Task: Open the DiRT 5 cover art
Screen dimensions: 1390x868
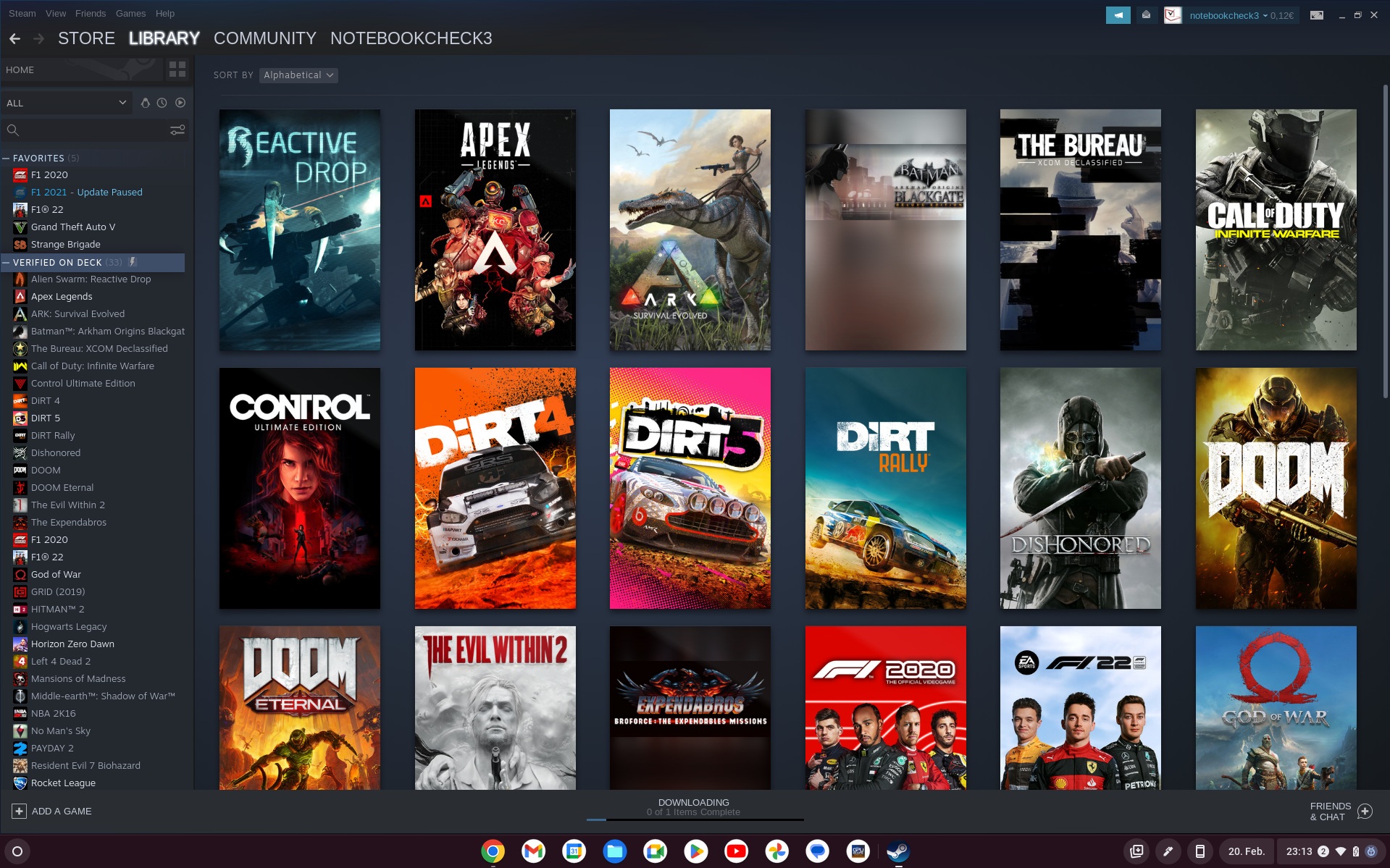Action: (690, 488)
